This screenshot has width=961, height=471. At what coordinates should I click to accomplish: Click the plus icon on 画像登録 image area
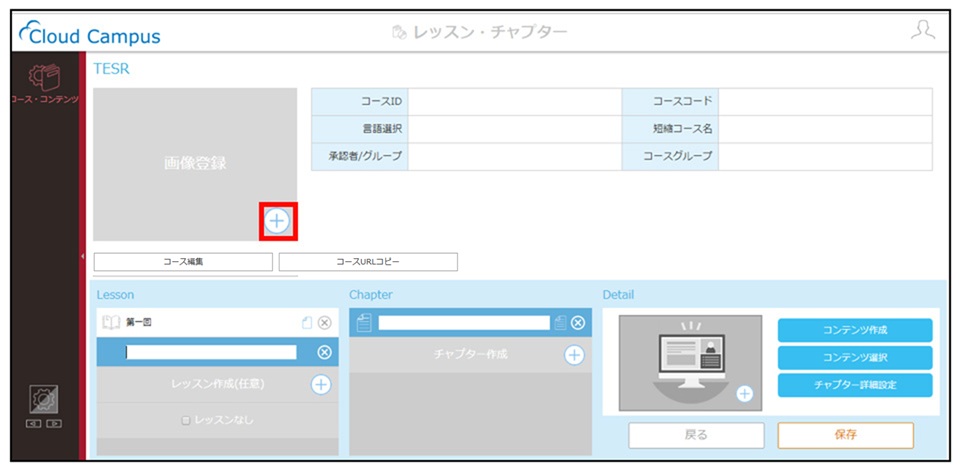[x=277, y=221]
